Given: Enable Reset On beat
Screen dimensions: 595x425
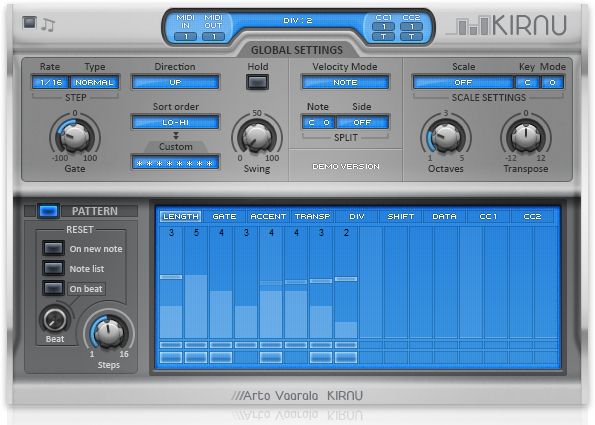Looking at the screenshot, I should tap(53, 288).
